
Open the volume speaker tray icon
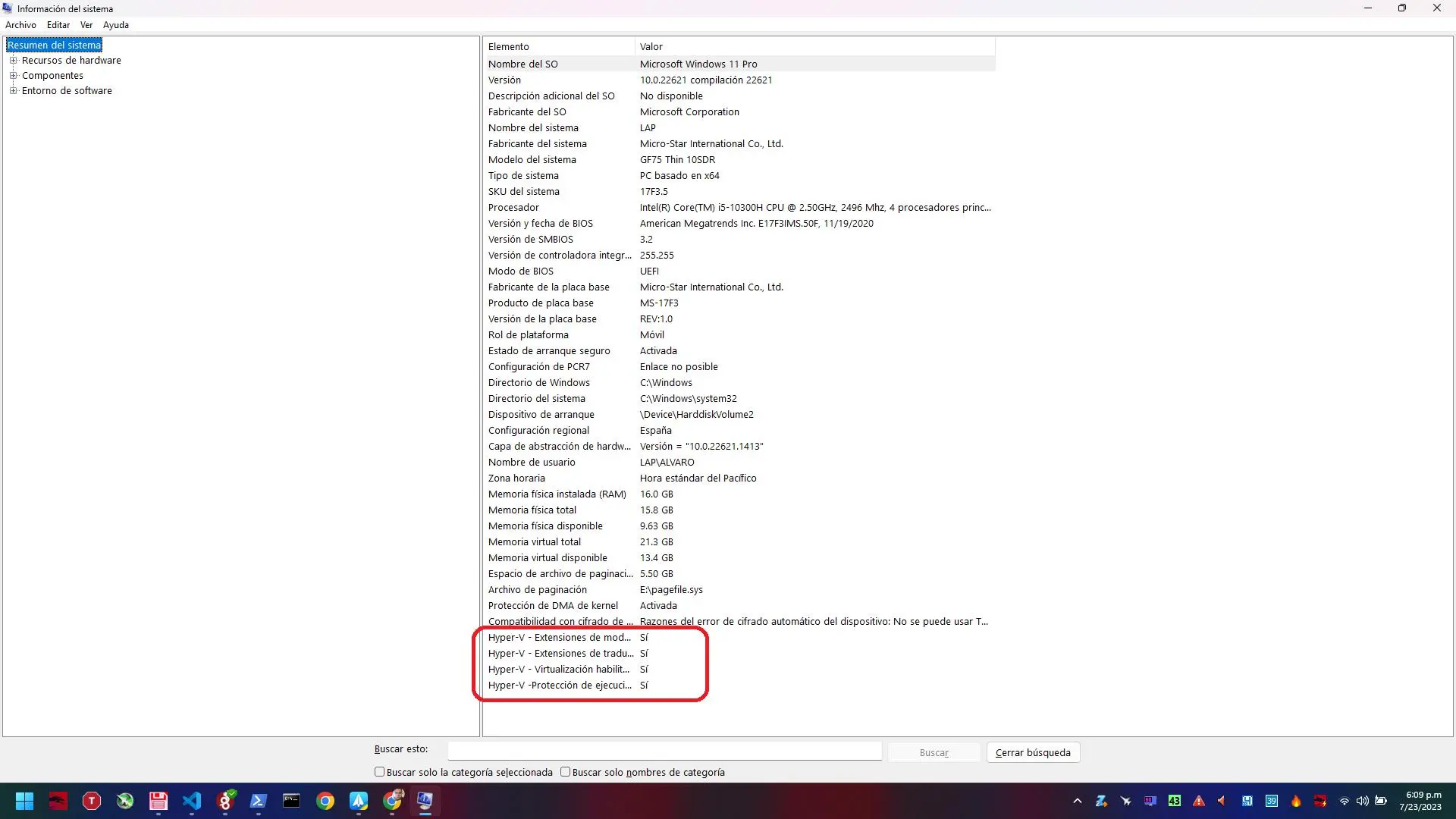point(1363,801)
